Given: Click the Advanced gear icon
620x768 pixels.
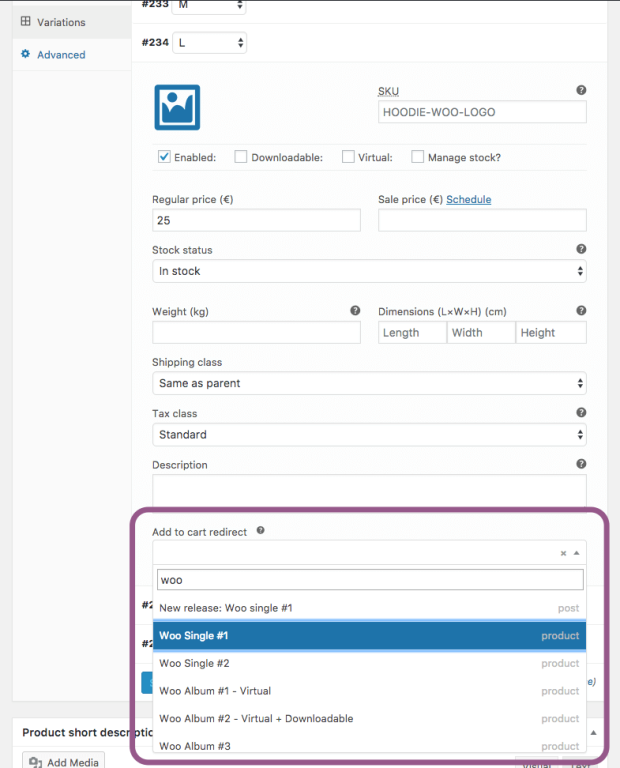Looking at the screenshot, I should [x=25, y=54].
